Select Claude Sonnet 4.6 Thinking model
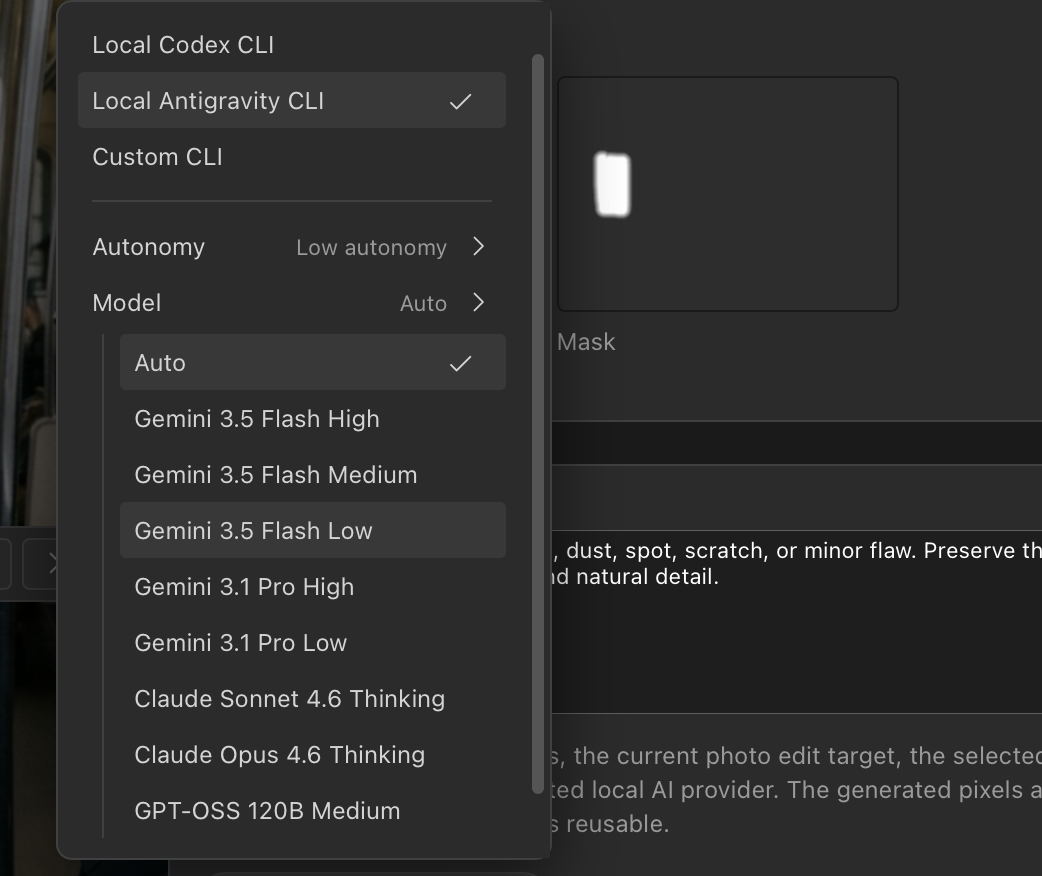This screenshot has height=876, width=1042. click(x=312, y=699)
